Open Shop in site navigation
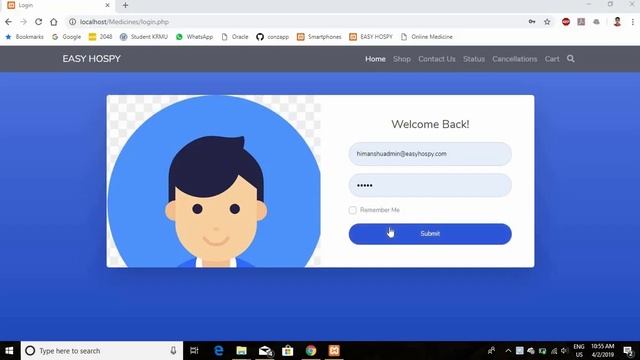The image size is (640, 360). pyautogui.click(x=402, y=59)
